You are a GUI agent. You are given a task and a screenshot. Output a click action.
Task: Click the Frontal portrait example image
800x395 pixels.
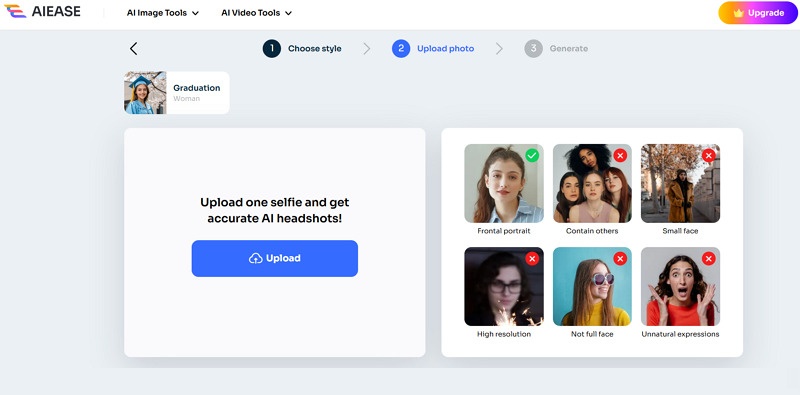tap(504, 183)
